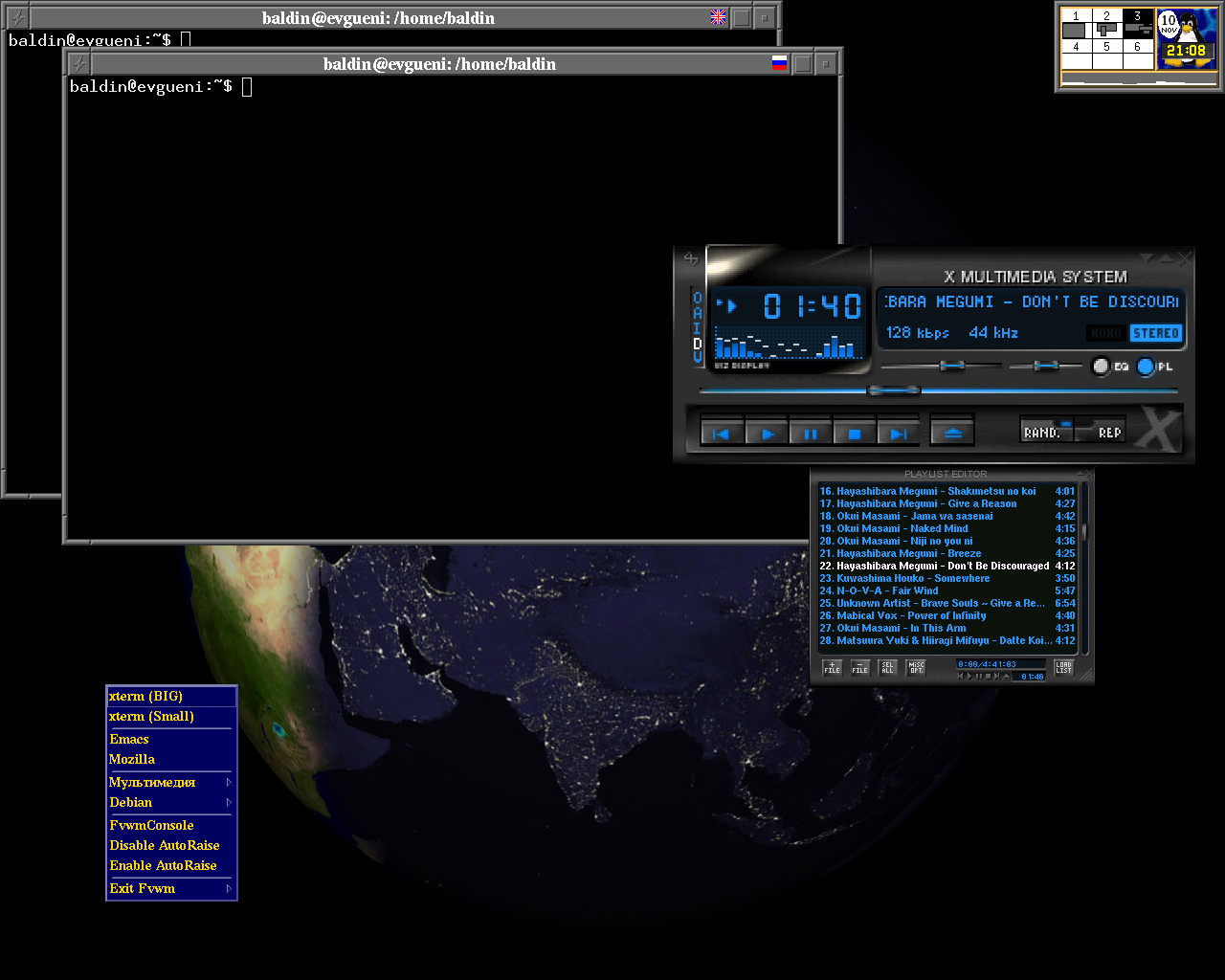Switch to desktop page 5 in pager
The width and height of the screenshot is (1225, 980).
(x=1107, y=55)
